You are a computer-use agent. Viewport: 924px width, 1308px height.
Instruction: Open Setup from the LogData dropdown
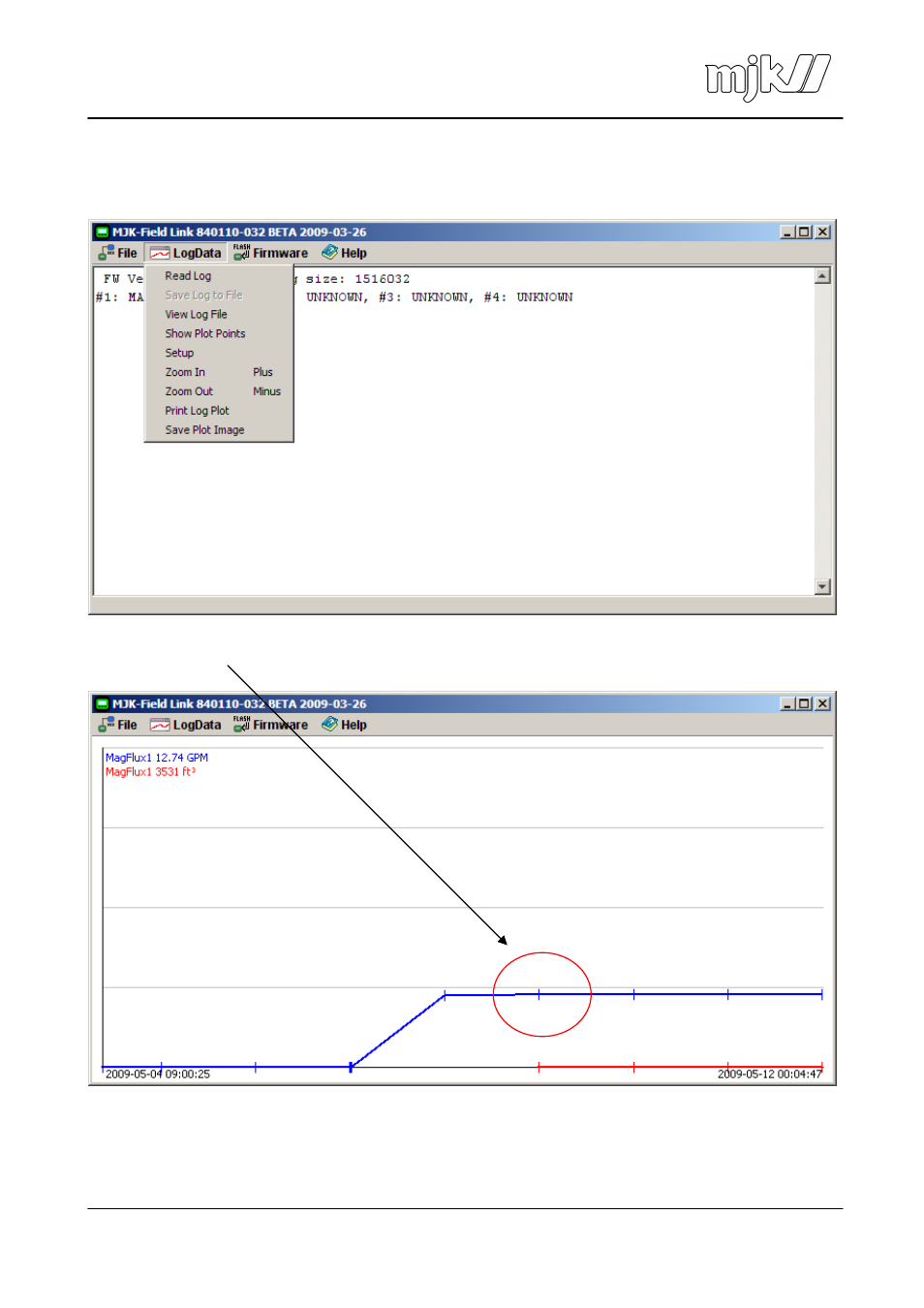coord(179,354)
